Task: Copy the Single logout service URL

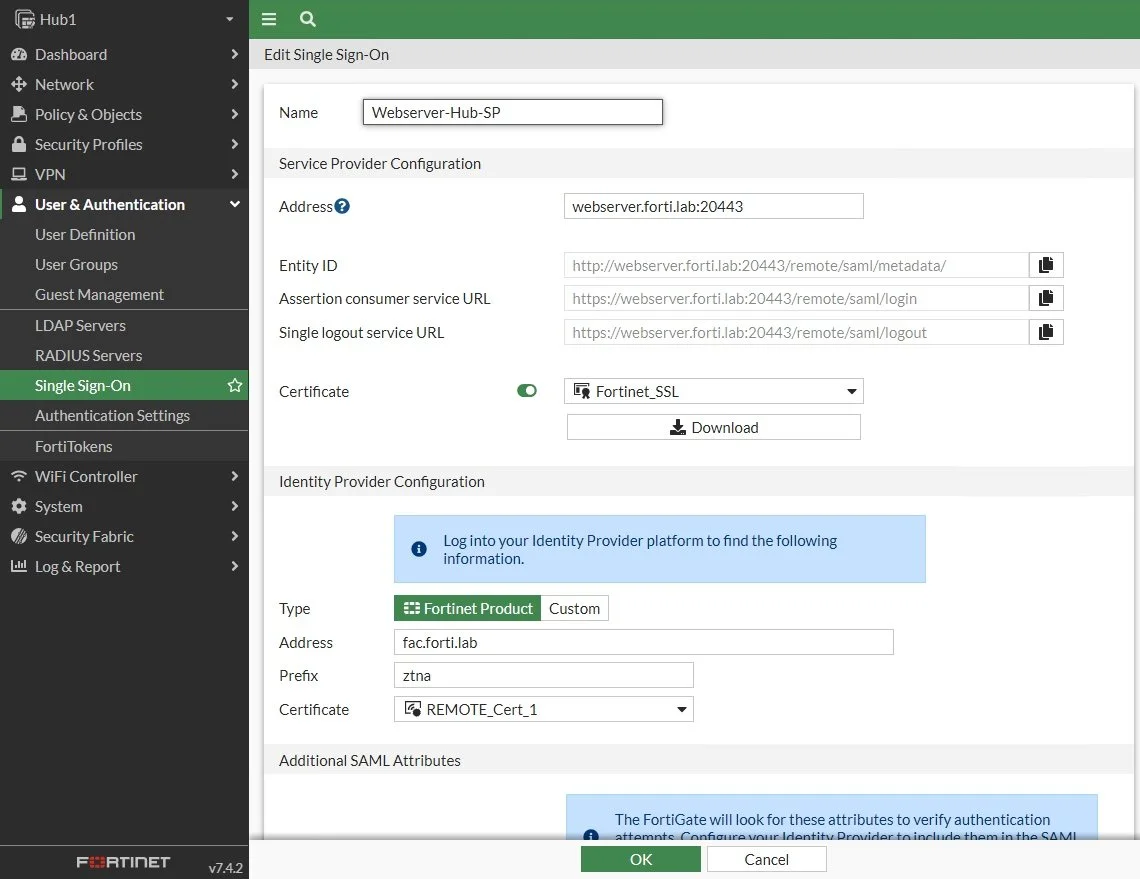Action: coord(1046,332)
